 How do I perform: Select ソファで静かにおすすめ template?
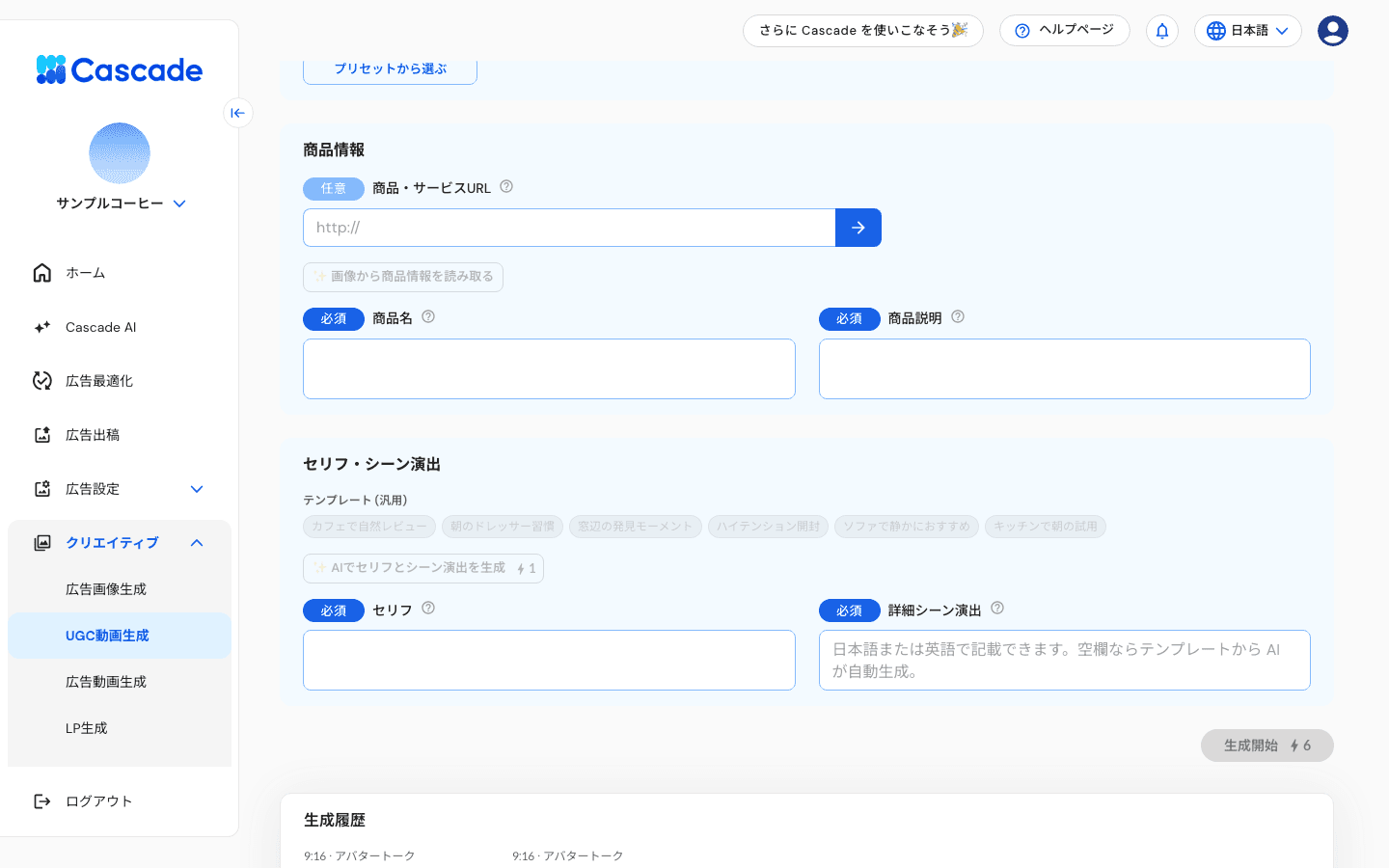[907, 527]
